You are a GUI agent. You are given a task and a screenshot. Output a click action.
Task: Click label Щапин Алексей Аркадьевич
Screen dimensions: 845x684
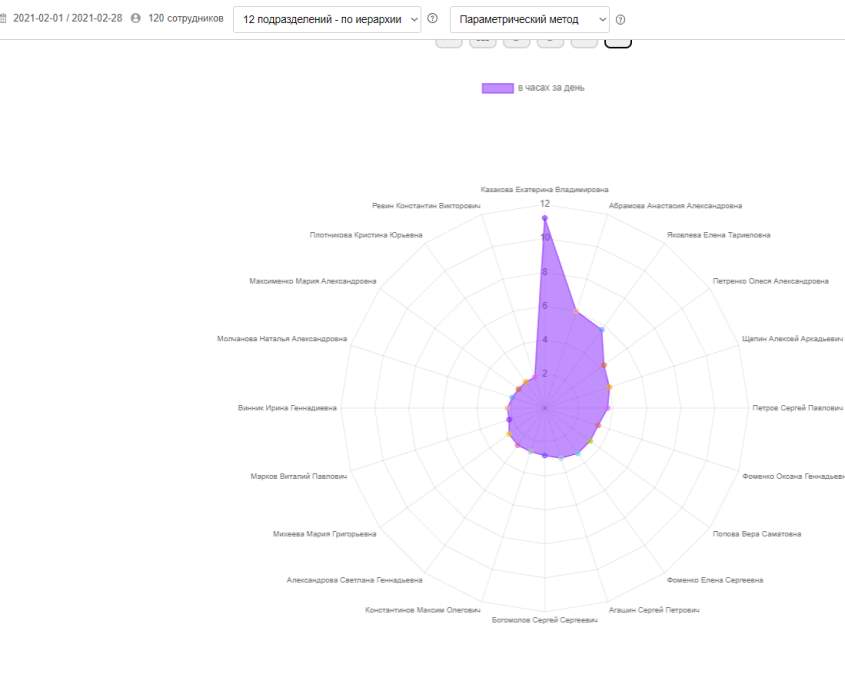tap(792, 339)
